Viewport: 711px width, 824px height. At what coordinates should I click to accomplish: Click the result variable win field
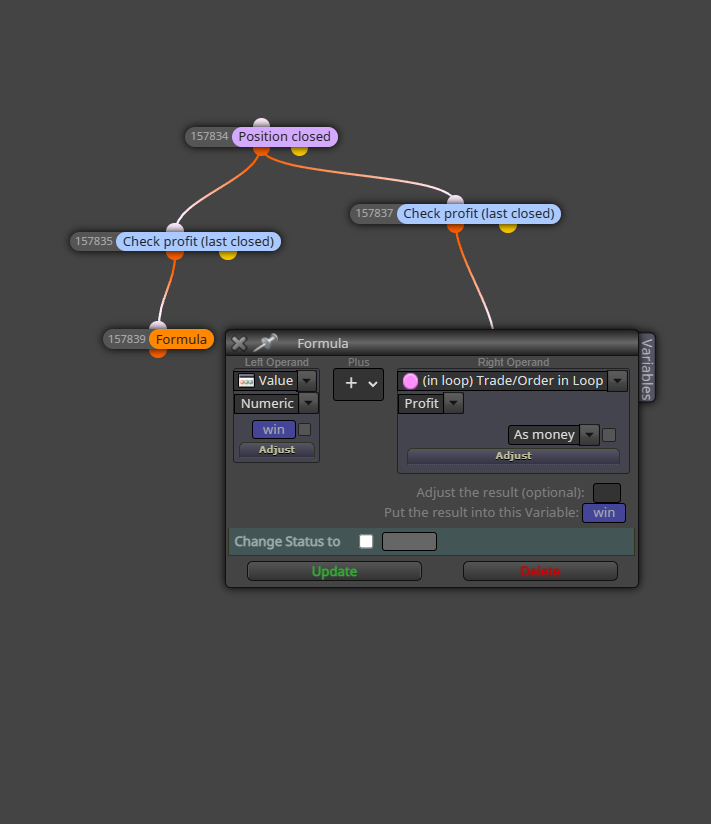tap(604, 513)
